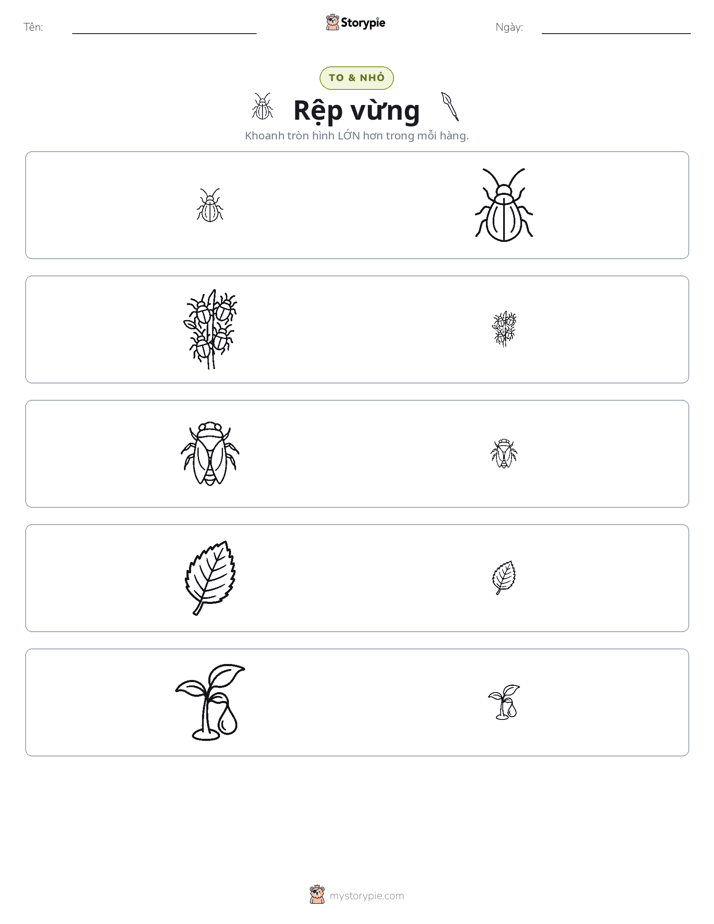Click the small leaf drawing
The image size is (714, 924).
pyautogui.click(x=504, y=578)
